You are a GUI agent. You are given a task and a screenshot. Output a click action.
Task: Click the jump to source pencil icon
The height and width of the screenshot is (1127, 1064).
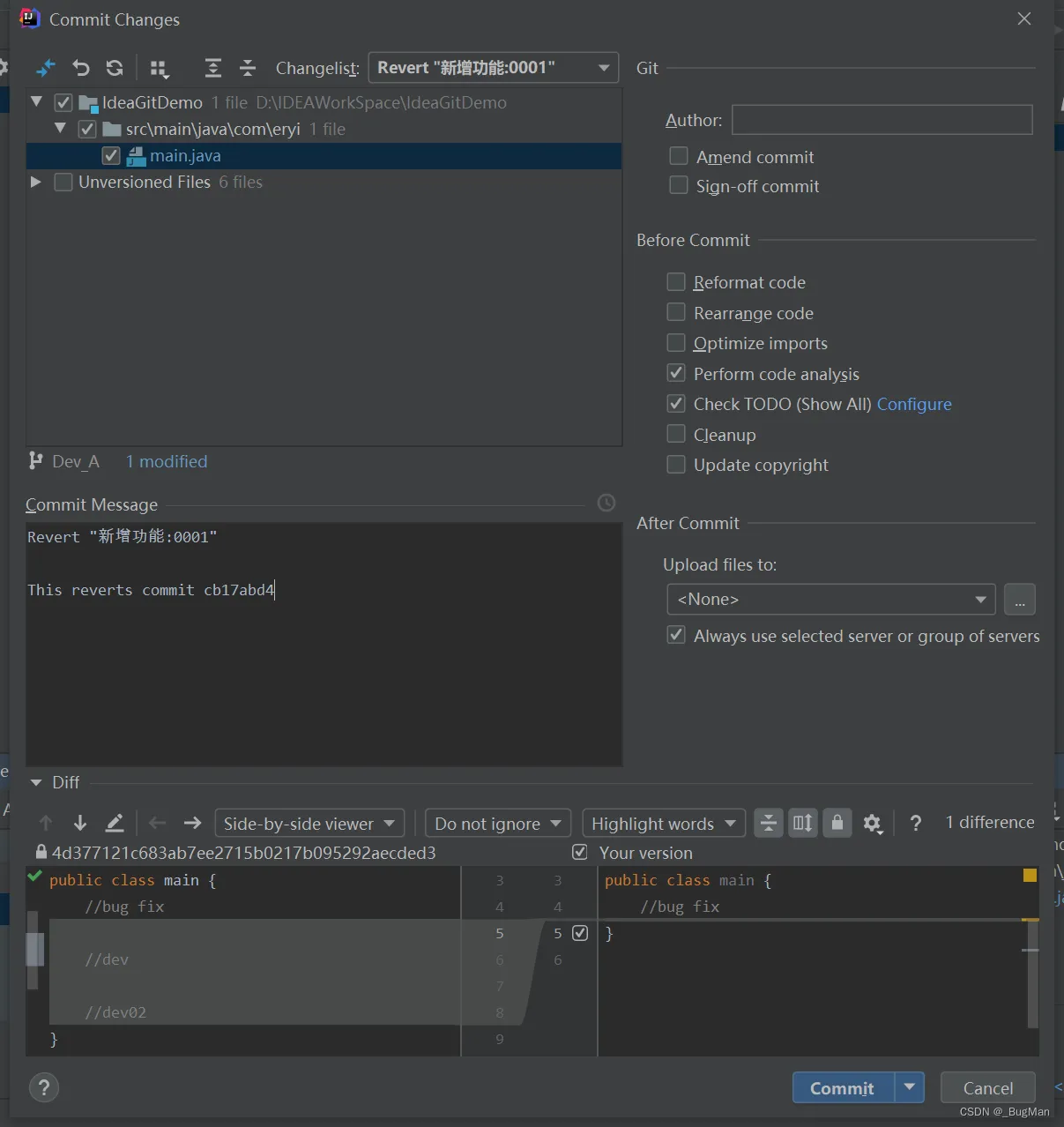coord(115,823)
